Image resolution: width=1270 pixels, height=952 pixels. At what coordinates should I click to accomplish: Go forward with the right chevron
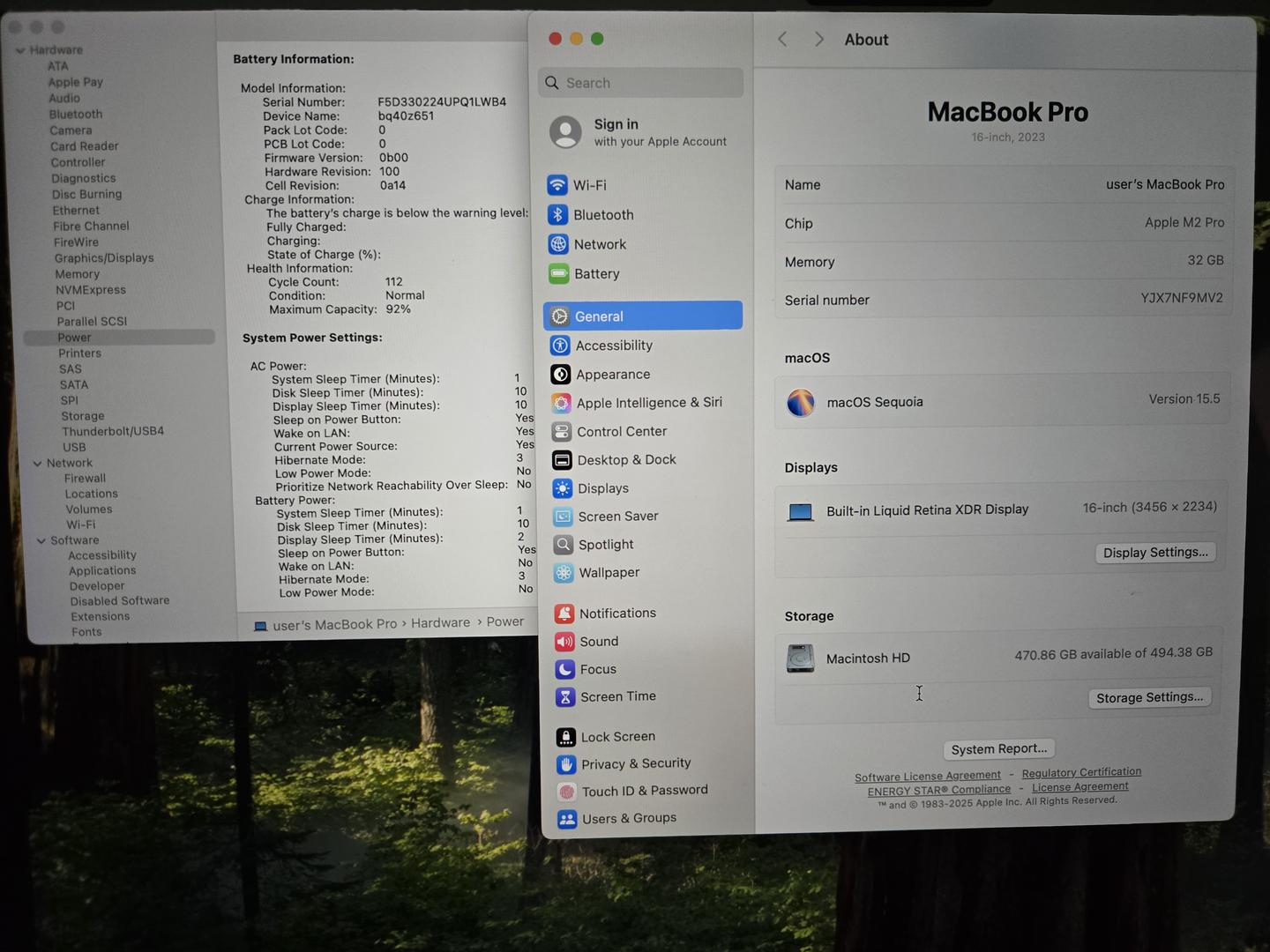818,39
